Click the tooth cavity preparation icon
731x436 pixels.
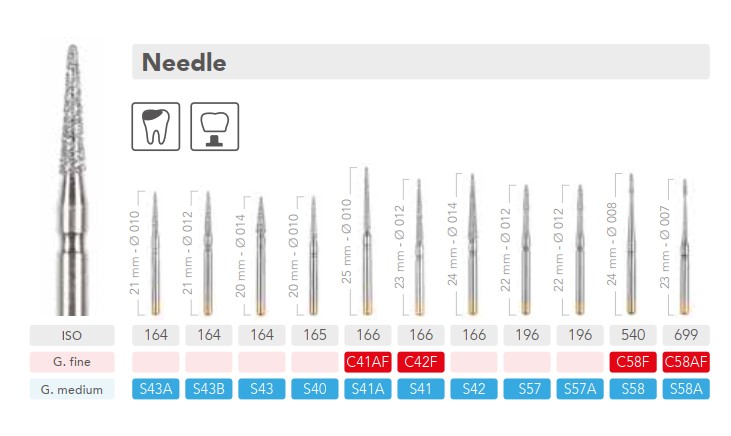[x=156, y=126]
